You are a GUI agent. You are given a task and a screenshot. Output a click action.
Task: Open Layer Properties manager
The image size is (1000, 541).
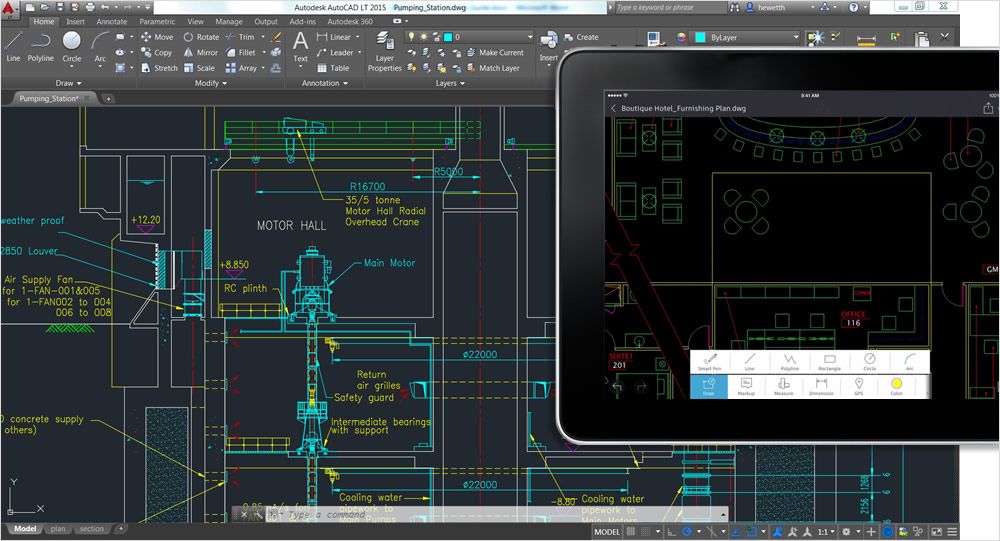[x=385, y=52]
